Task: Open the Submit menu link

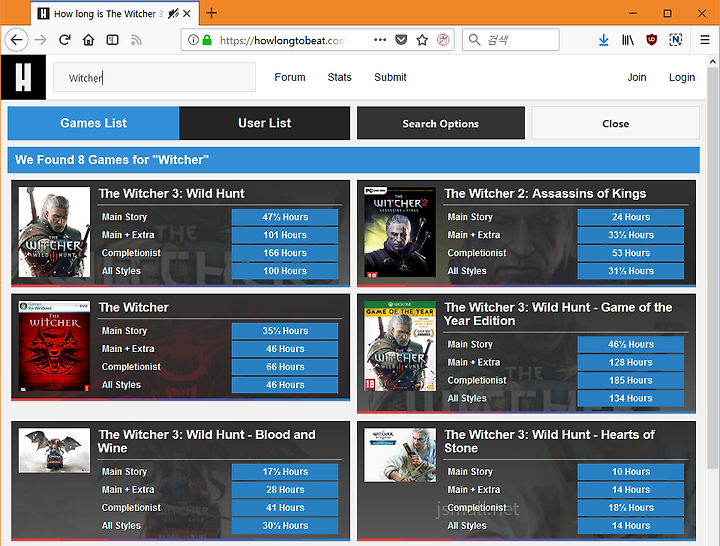Action: (x=390, y=77)
